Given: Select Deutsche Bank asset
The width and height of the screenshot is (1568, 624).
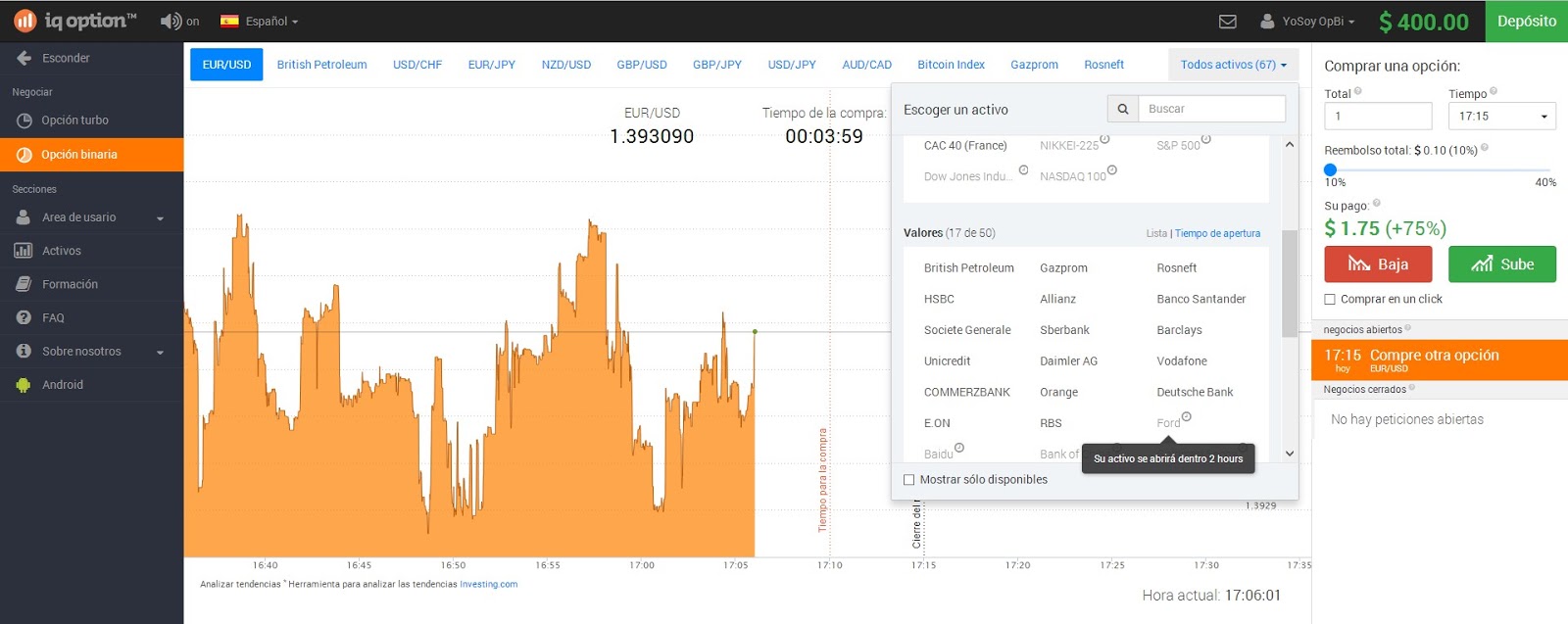Looking at the screenshot, I should pos(1195,392).
